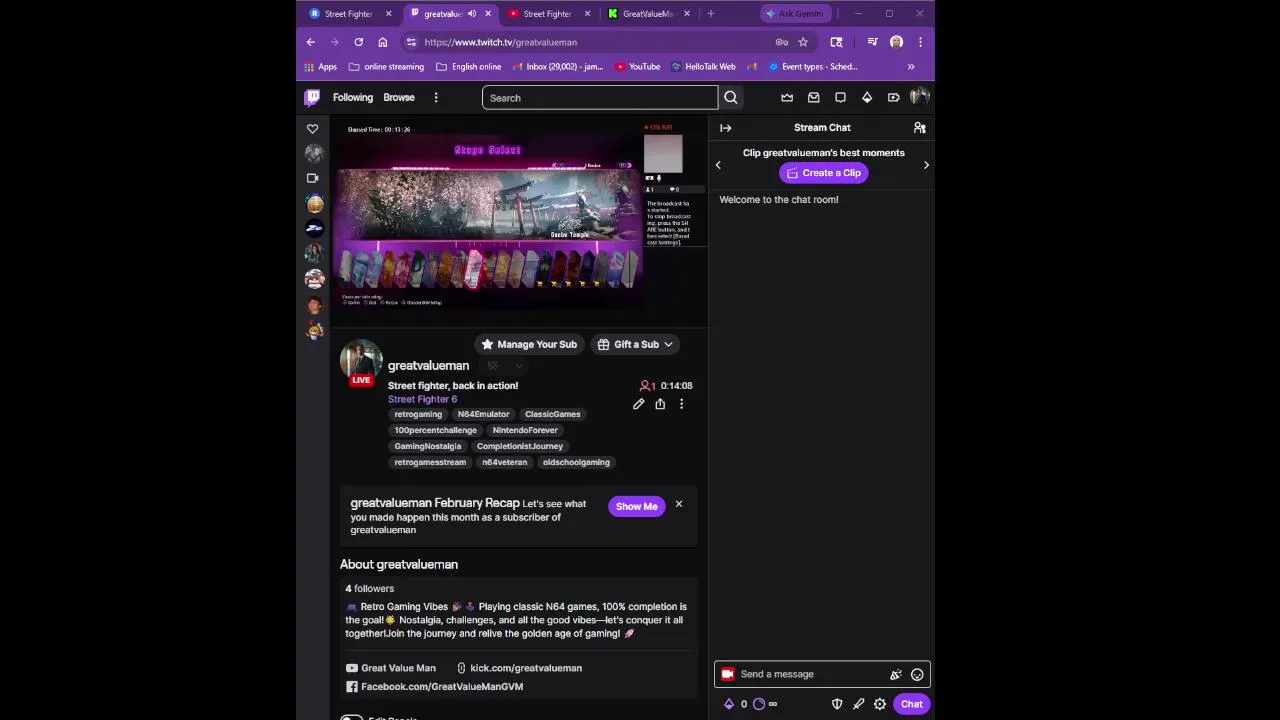1280x720 pixels.
Task: Edit stream info with pencil icon
Action: click(x=638, y=404)
